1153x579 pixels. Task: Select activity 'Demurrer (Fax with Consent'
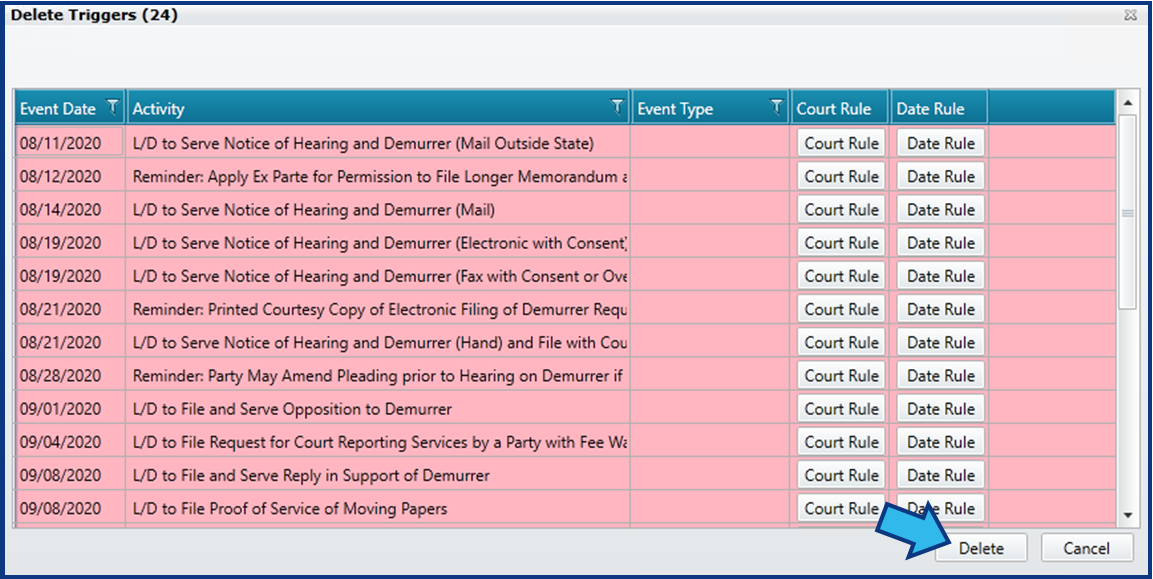(379, 276)
